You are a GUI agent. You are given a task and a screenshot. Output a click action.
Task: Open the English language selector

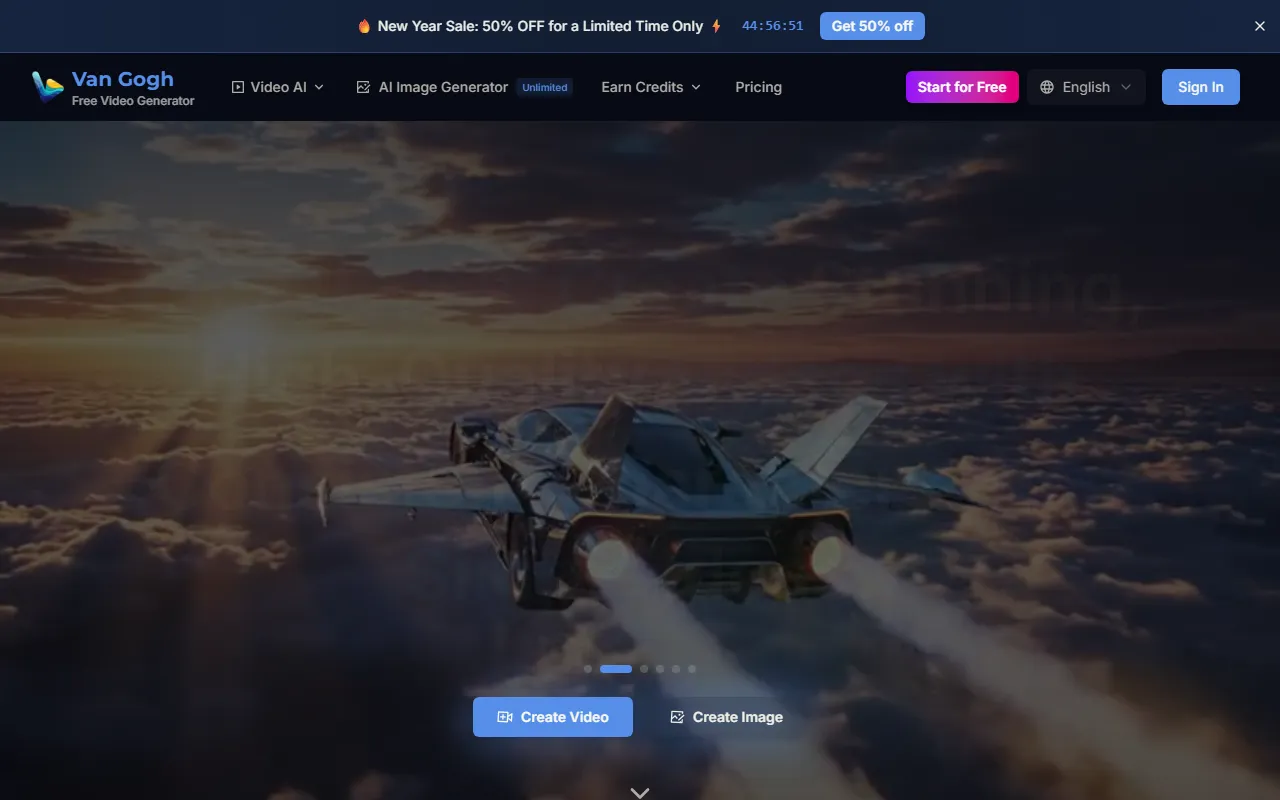1086,87
